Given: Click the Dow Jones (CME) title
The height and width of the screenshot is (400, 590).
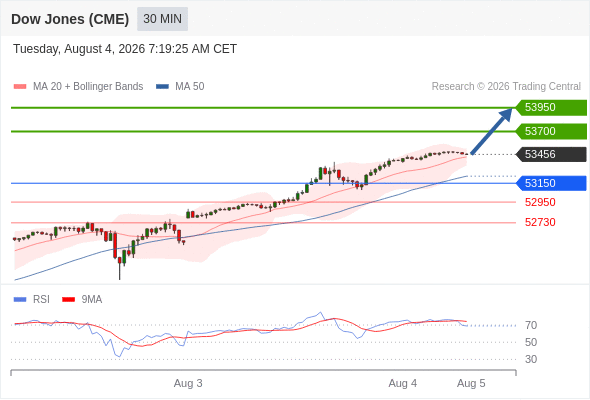Looking at the screenshot, I should 70,19.
